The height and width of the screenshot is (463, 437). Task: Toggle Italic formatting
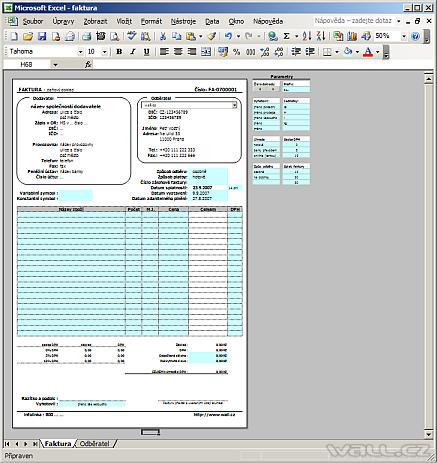pyautogui.click(x=133, y=52)
